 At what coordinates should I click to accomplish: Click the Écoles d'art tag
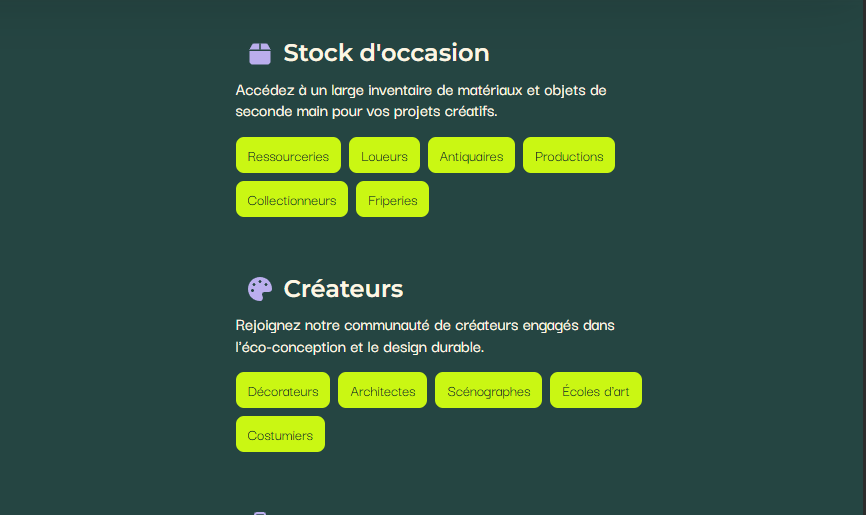596,390
